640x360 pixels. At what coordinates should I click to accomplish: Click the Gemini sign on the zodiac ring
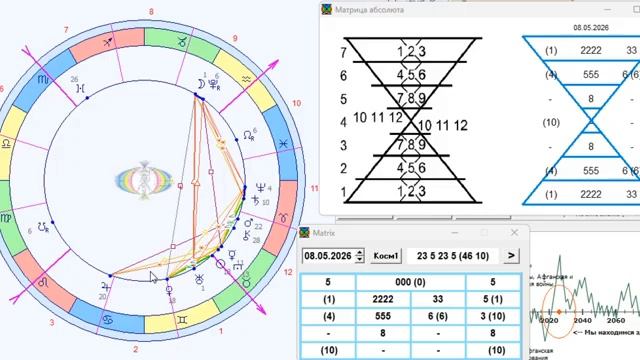click(182, 320)
